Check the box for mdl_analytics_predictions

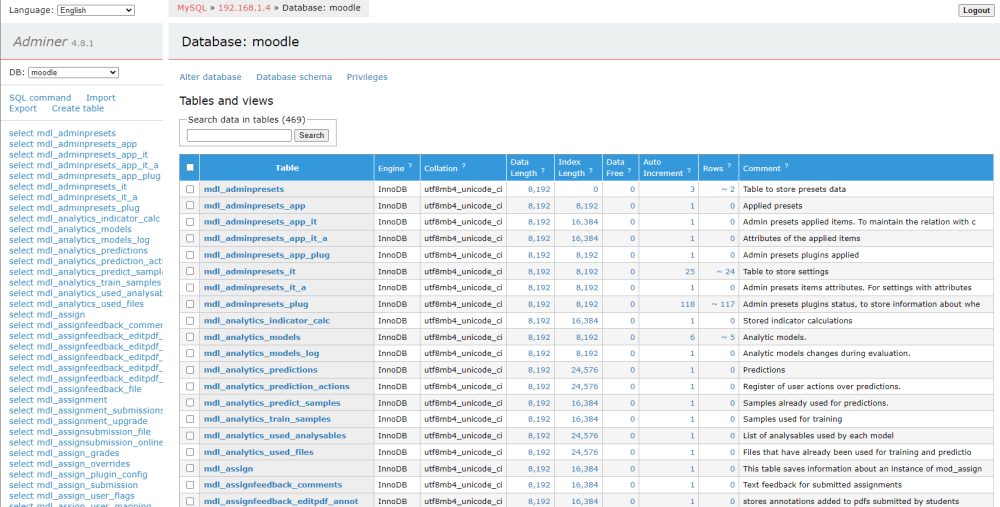click(x=190, y=370)
